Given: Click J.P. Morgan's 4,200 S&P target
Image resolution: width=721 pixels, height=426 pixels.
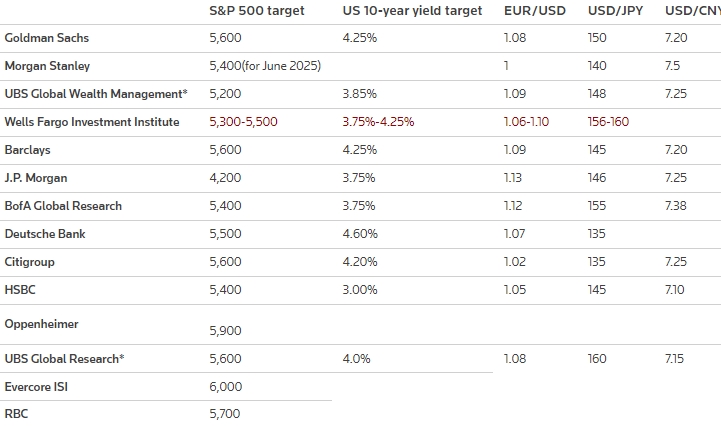Looking at the screenshot, I should pyautogui.click(x=226, y=178).
